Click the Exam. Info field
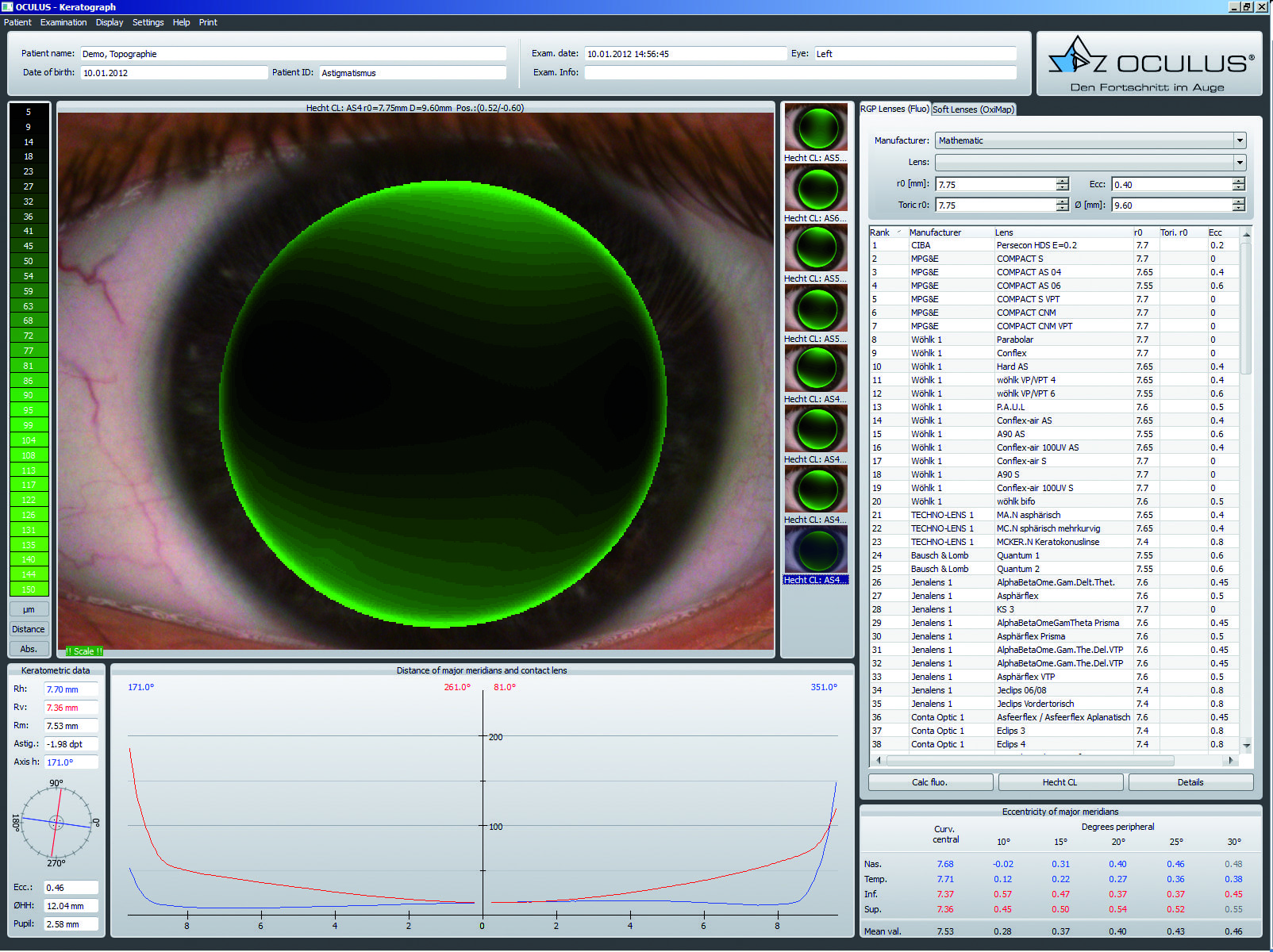This screenshot has height=952, width=1273. [800, 72]
